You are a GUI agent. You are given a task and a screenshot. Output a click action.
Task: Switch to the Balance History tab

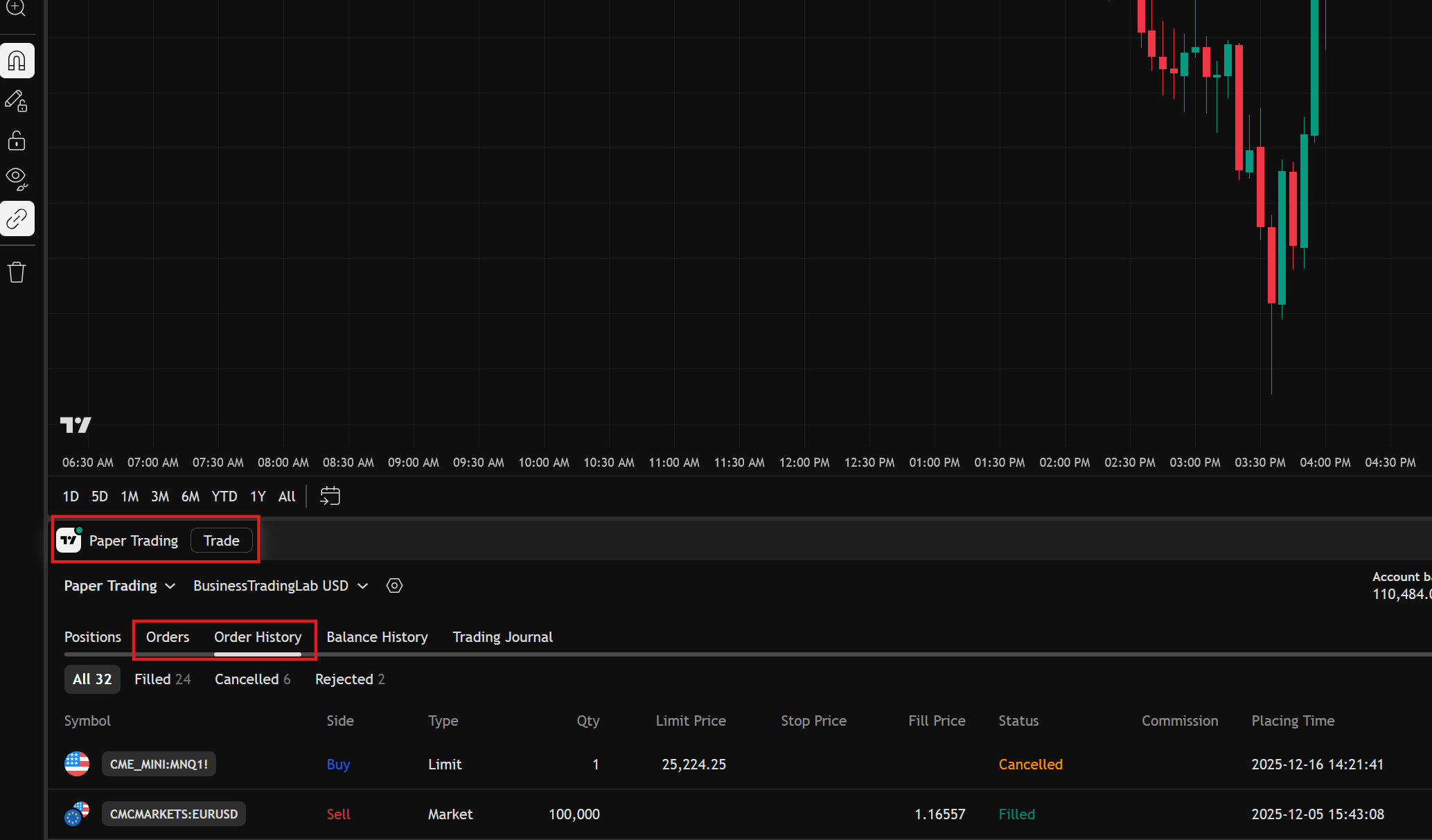[x=377, y=636]
